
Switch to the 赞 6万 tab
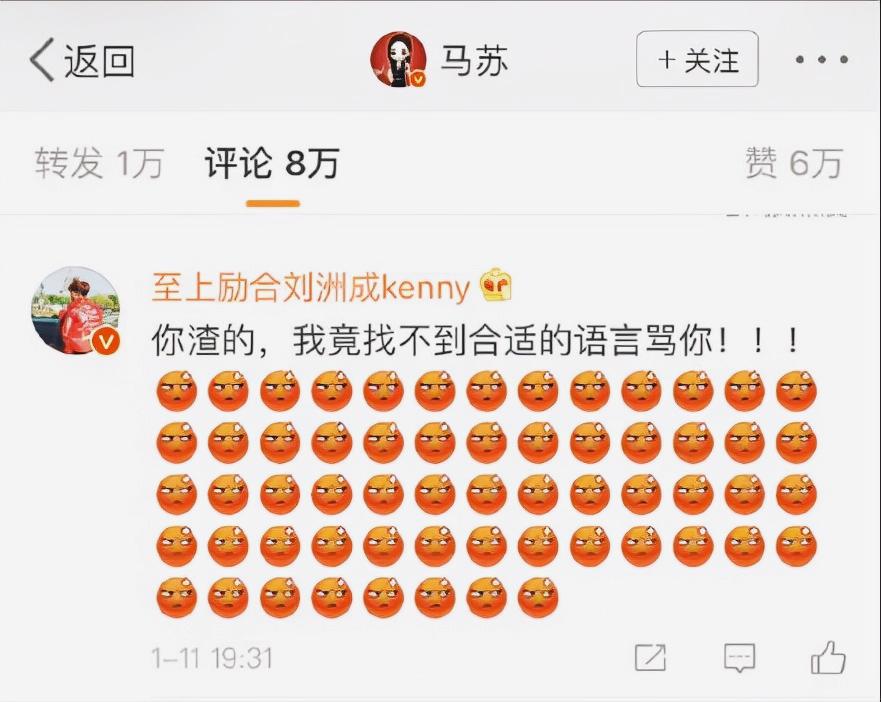pos(794,163)
